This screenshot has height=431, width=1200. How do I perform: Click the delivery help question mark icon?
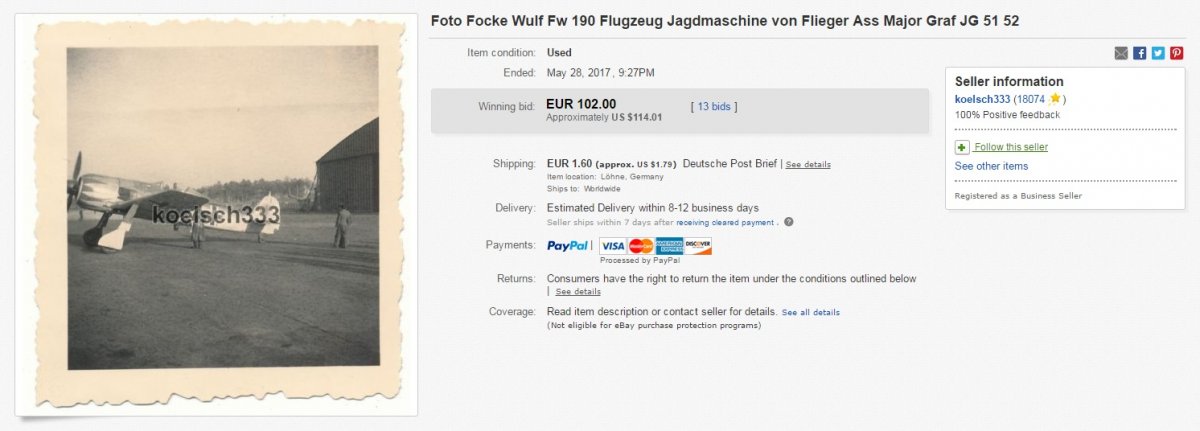coord(788,222)
